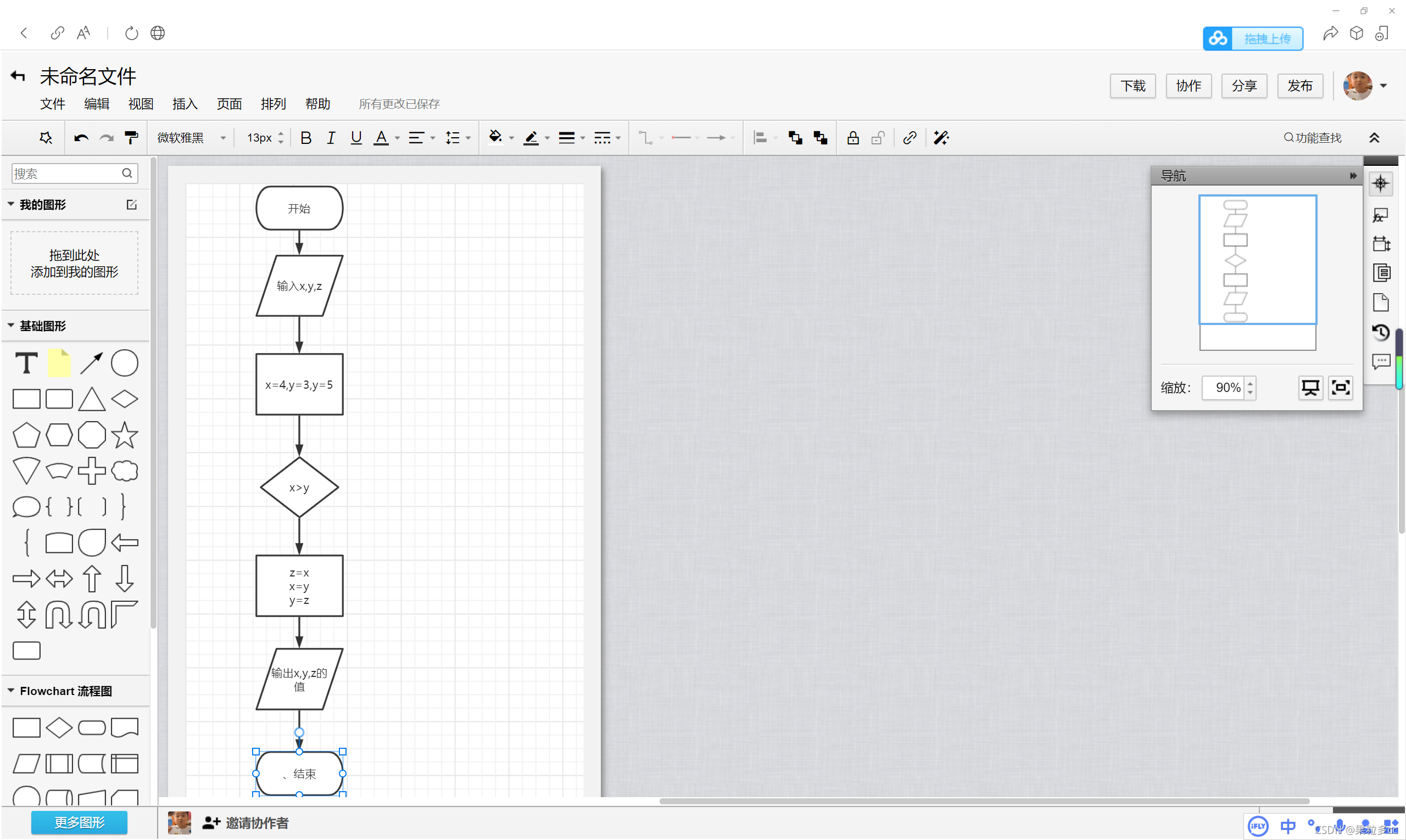Select the cross plus shape
The height and width of the screenshot is (840, 1406).
point(92,471)
